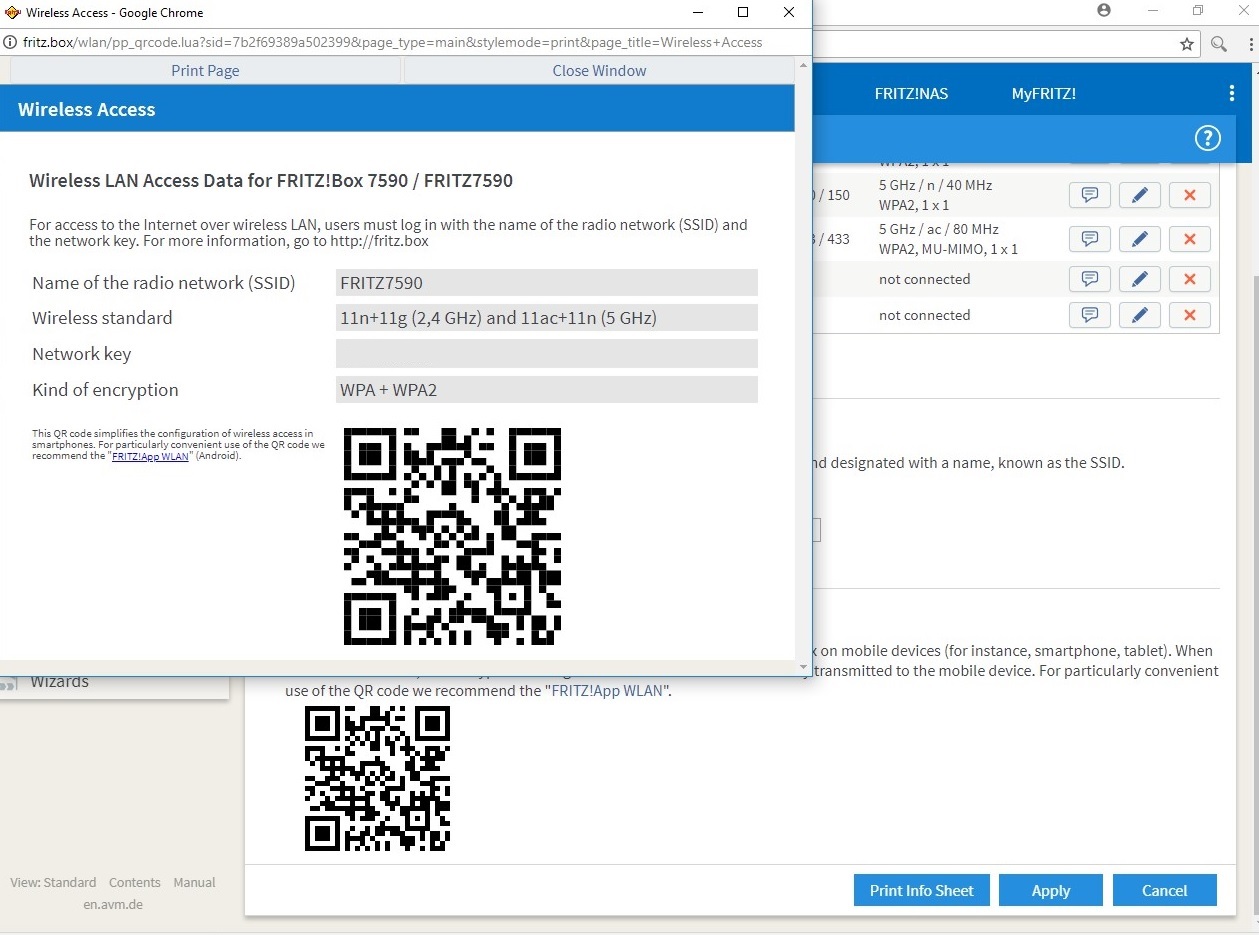Click the 'Kind of encryption' label

click(105, 390)
